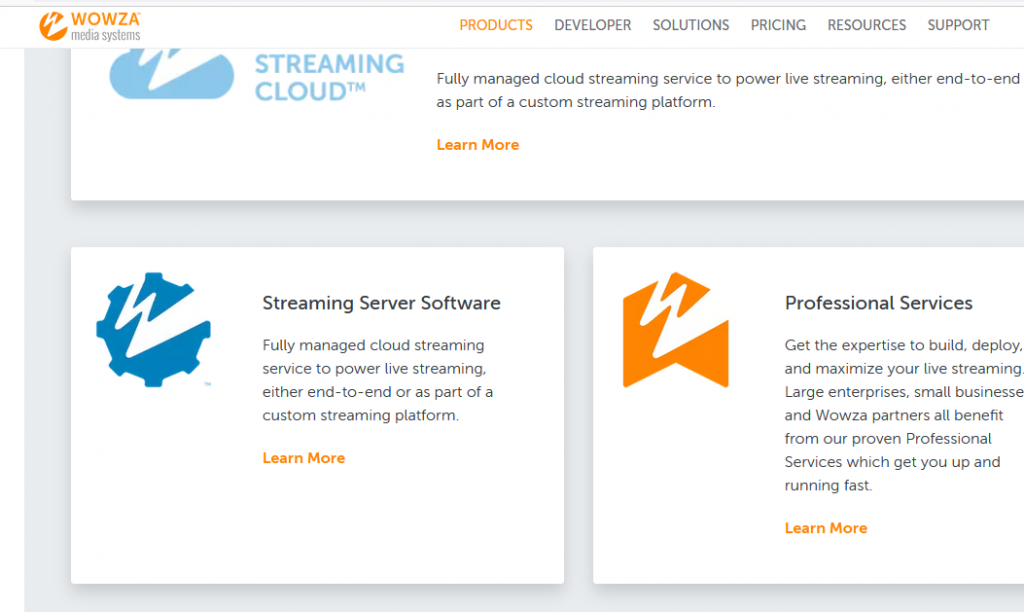Go to the Pricing page

(x=778, y=25)
